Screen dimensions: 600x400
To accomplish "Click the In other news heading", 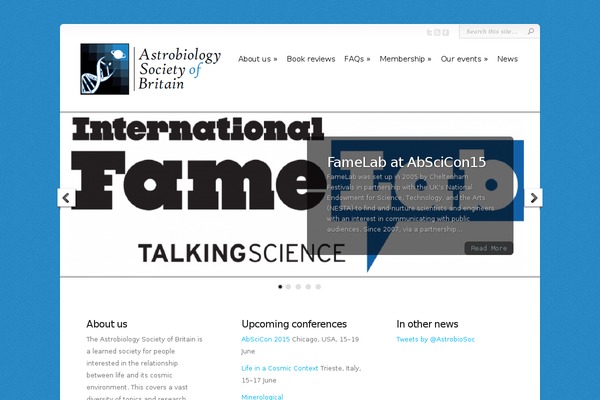I will (x=427, y=324).
